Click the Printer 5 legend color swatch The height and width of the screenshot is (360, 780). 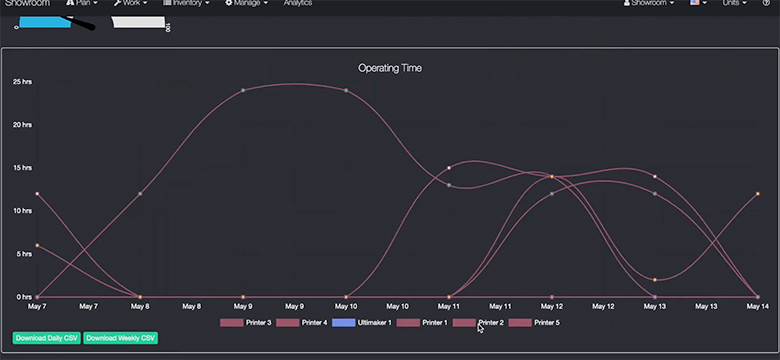(x=520, y=323)
